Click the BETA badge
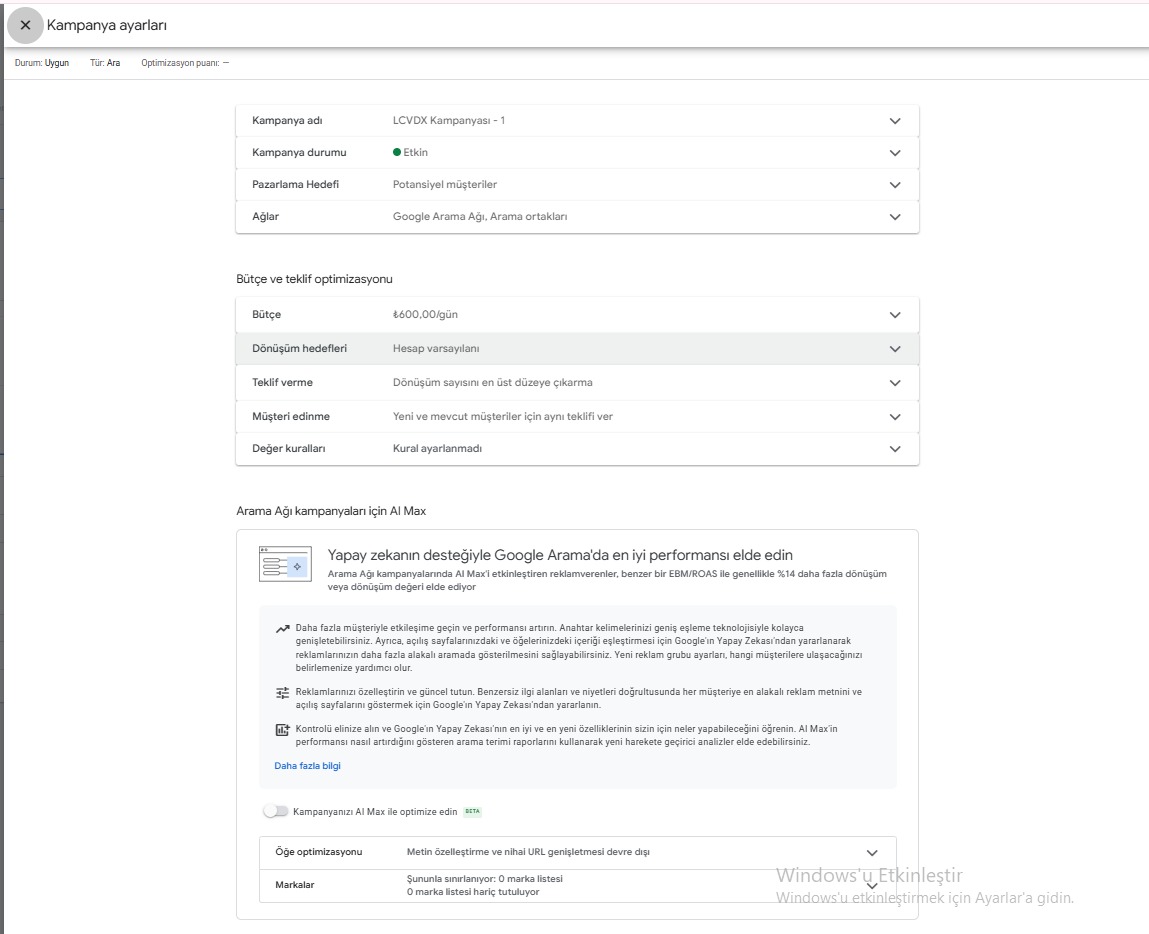 point(473,811)
